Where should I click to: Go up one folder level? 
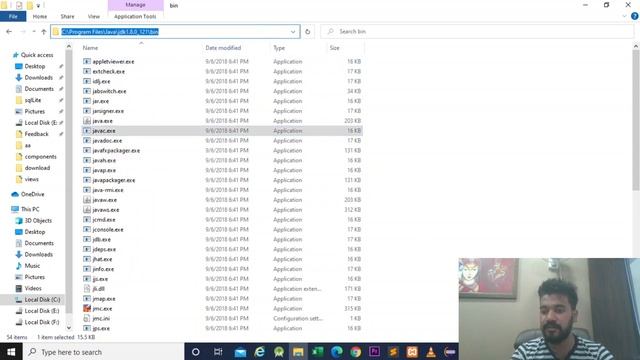click(44, 31)
